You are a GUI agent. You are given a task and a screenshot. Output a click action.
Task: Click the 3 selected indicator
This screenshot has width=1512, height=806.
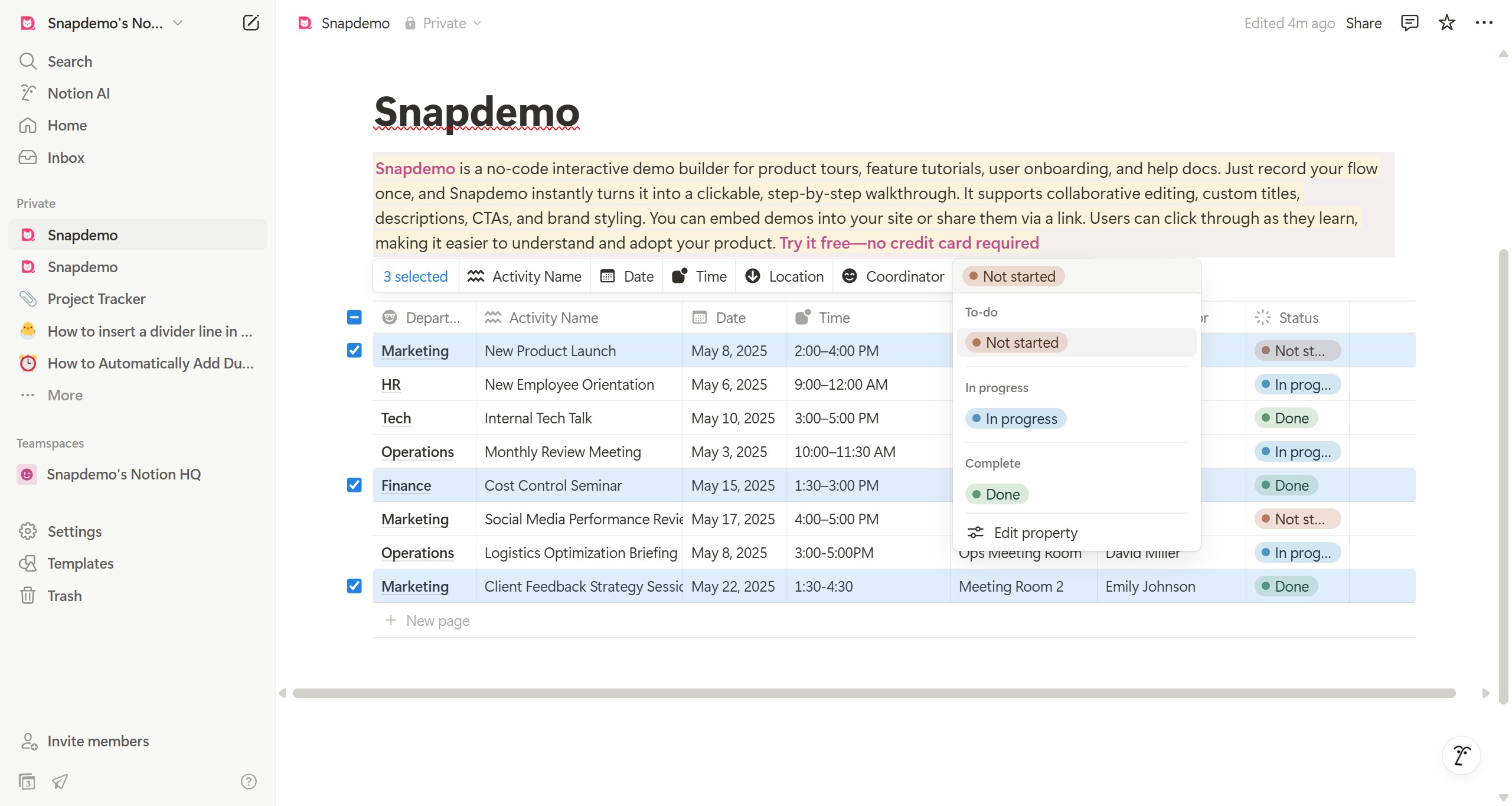[416, 276]
